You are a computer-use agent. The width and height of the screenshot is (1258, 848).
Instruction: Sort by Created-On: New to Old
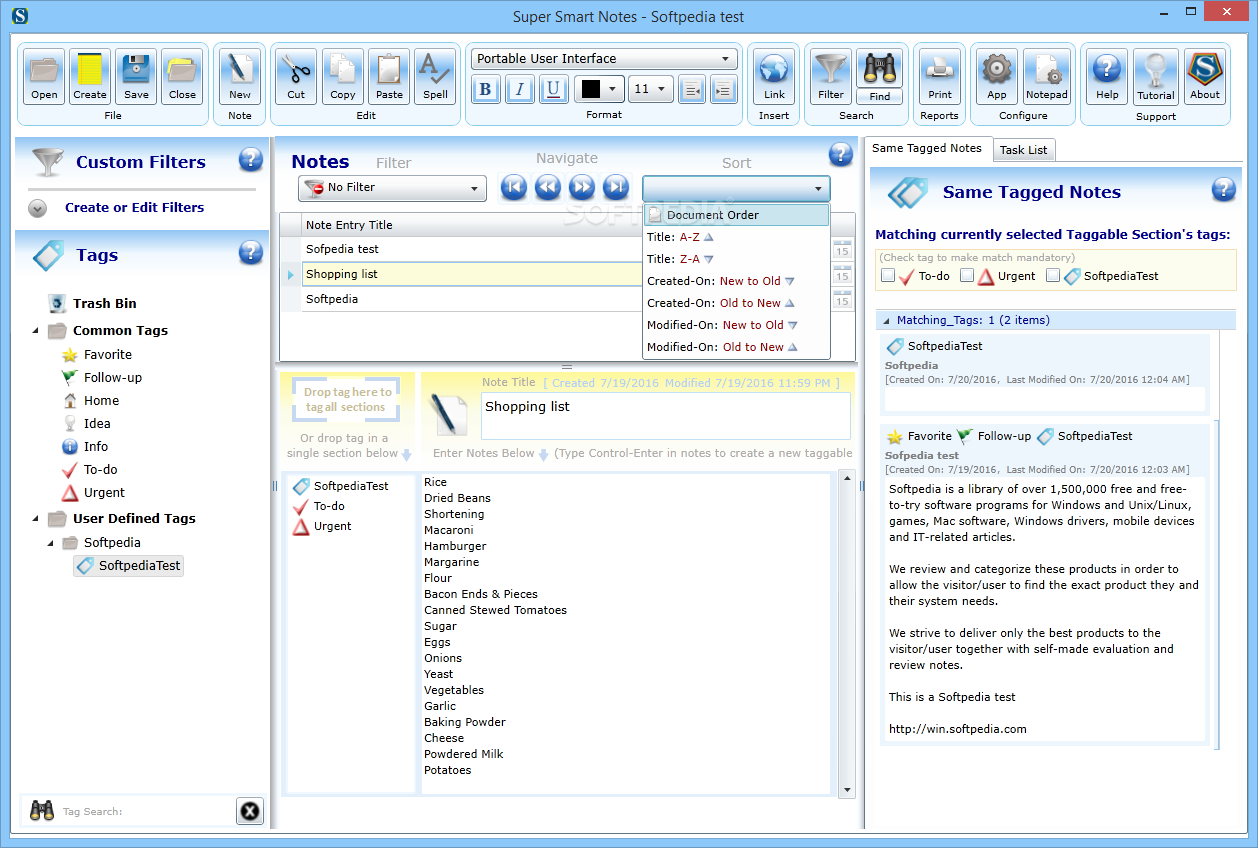point(736,281)
